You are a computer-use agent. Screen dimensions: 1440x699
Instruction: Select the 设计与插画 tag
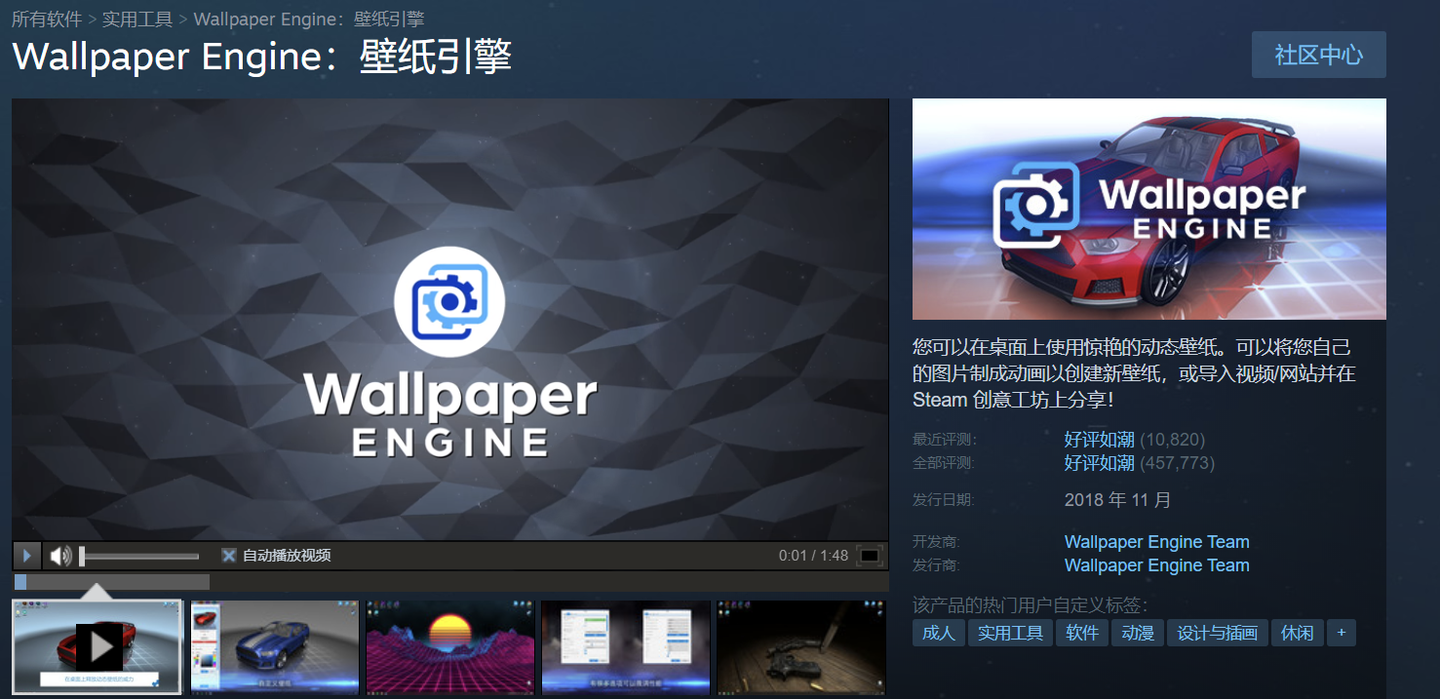[x=1216, y=632]
